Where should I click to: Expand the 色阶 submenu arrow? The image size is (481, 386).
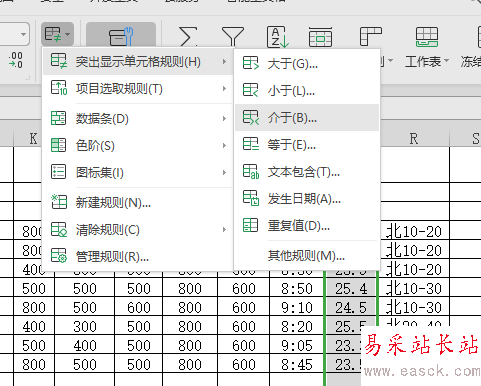[x=224, y=146]
